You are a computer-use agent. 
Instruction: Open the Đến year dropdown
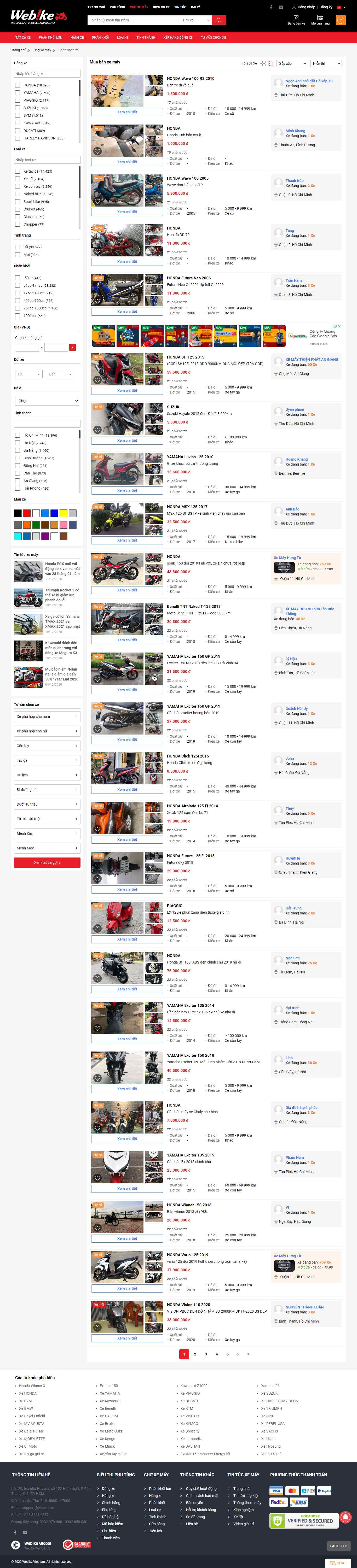point(60,374)
